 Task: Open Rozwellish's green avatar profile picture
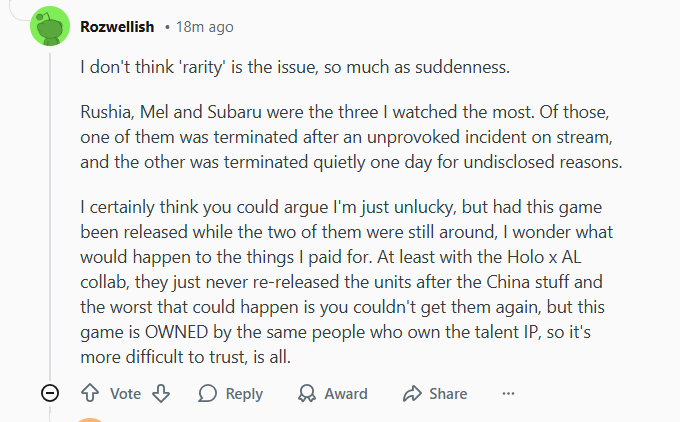point(50,27)
